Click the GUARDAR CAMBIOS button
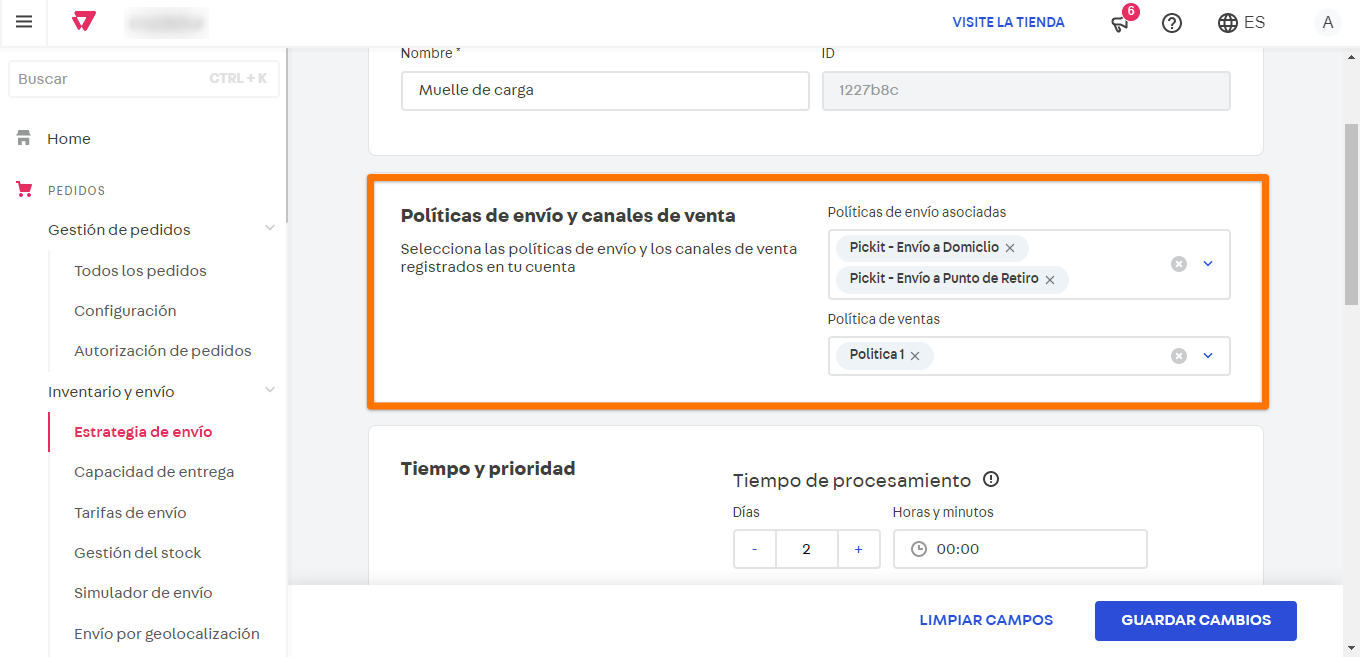Viewport: 1360px width, 657px height. pyautogui.click(x=1195, y=620)
